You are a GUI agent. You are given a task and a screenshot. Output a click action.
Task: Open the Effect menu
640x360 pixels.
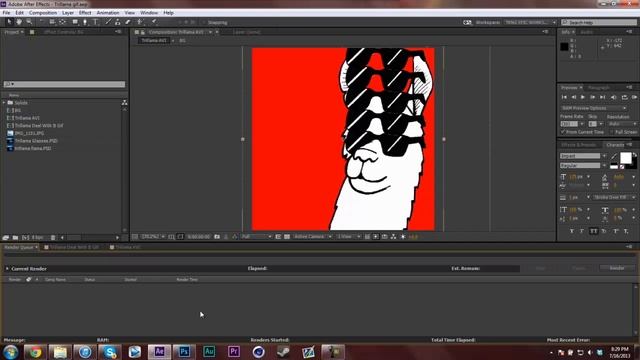pyautogui.click(x=85, y=13)
